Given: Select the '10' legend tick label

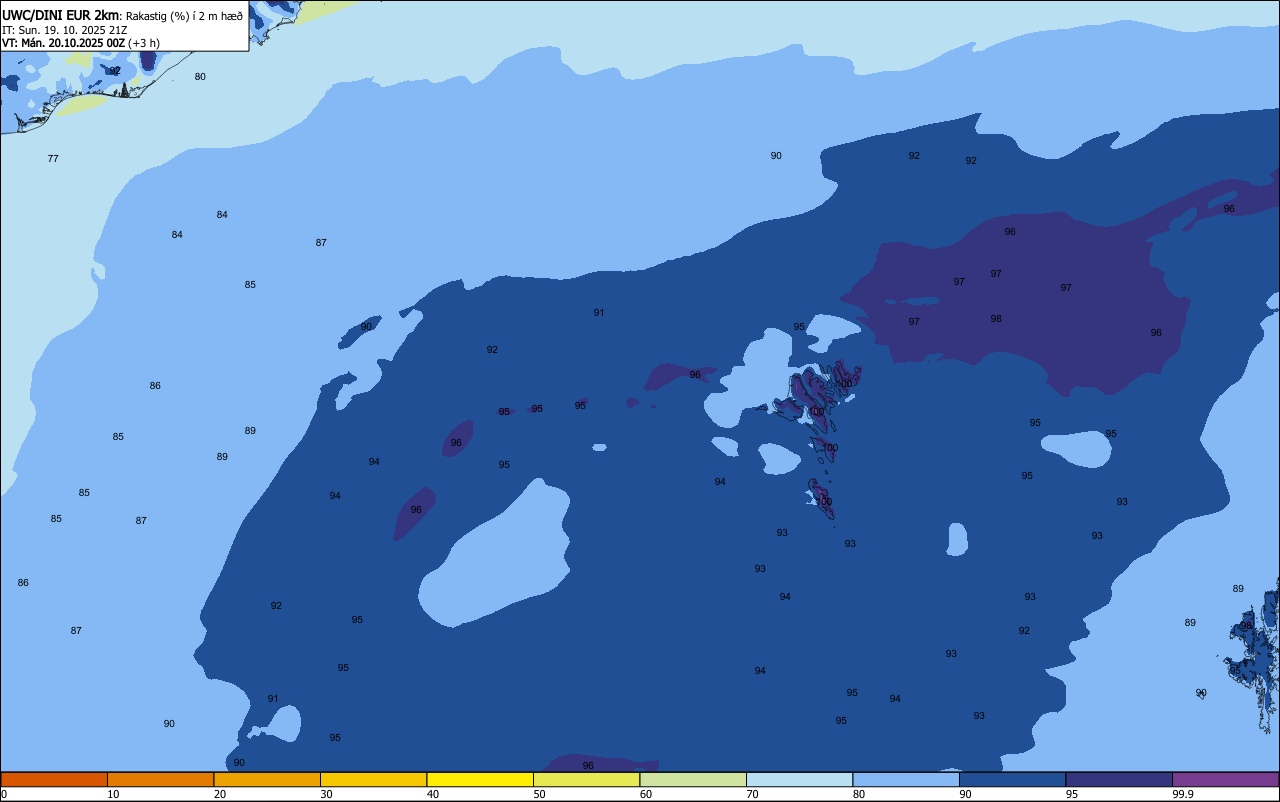Looking at the screenshot, I should coord(113,794).
